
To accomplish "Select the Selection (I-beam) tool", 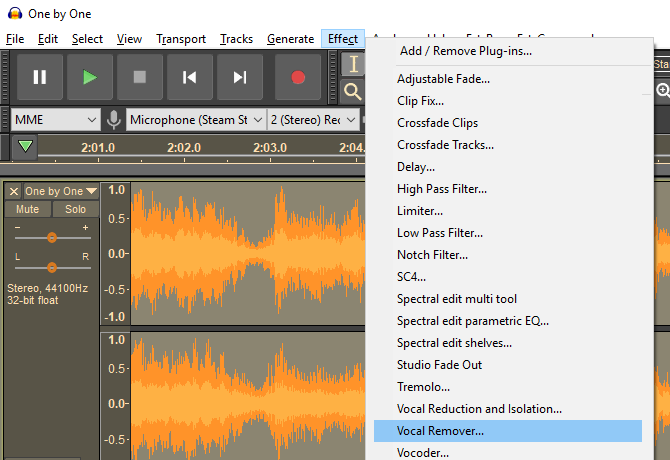I will 353,64.
